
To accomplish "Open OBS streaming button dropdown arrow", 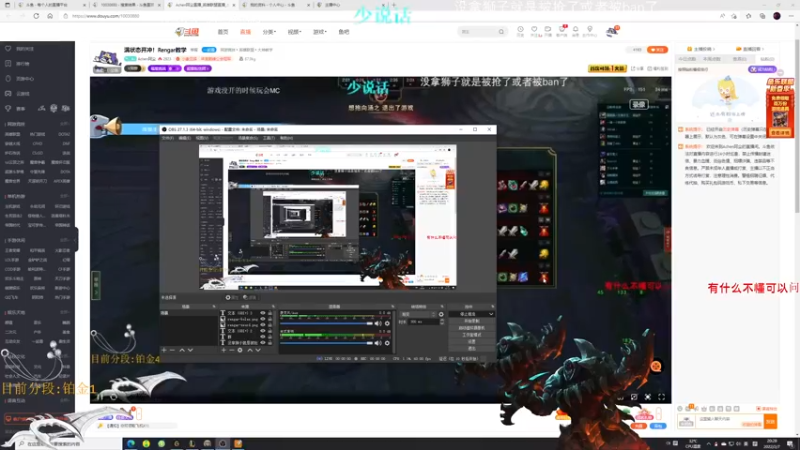I will (x=491, y=314).
